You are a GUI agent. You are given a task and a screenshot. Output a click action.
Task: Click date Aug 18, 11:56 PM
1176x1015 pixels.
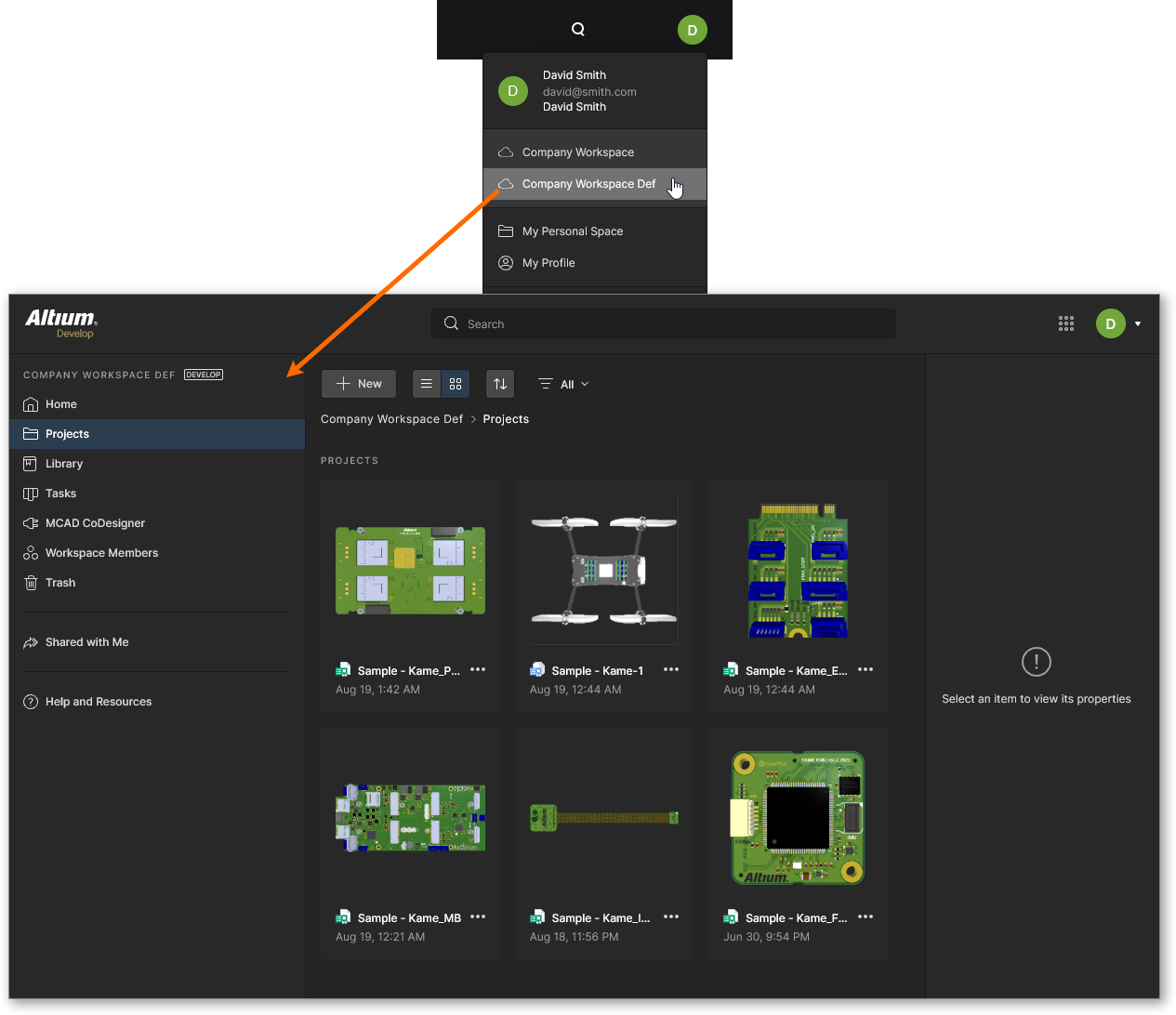tap(574, 937)
